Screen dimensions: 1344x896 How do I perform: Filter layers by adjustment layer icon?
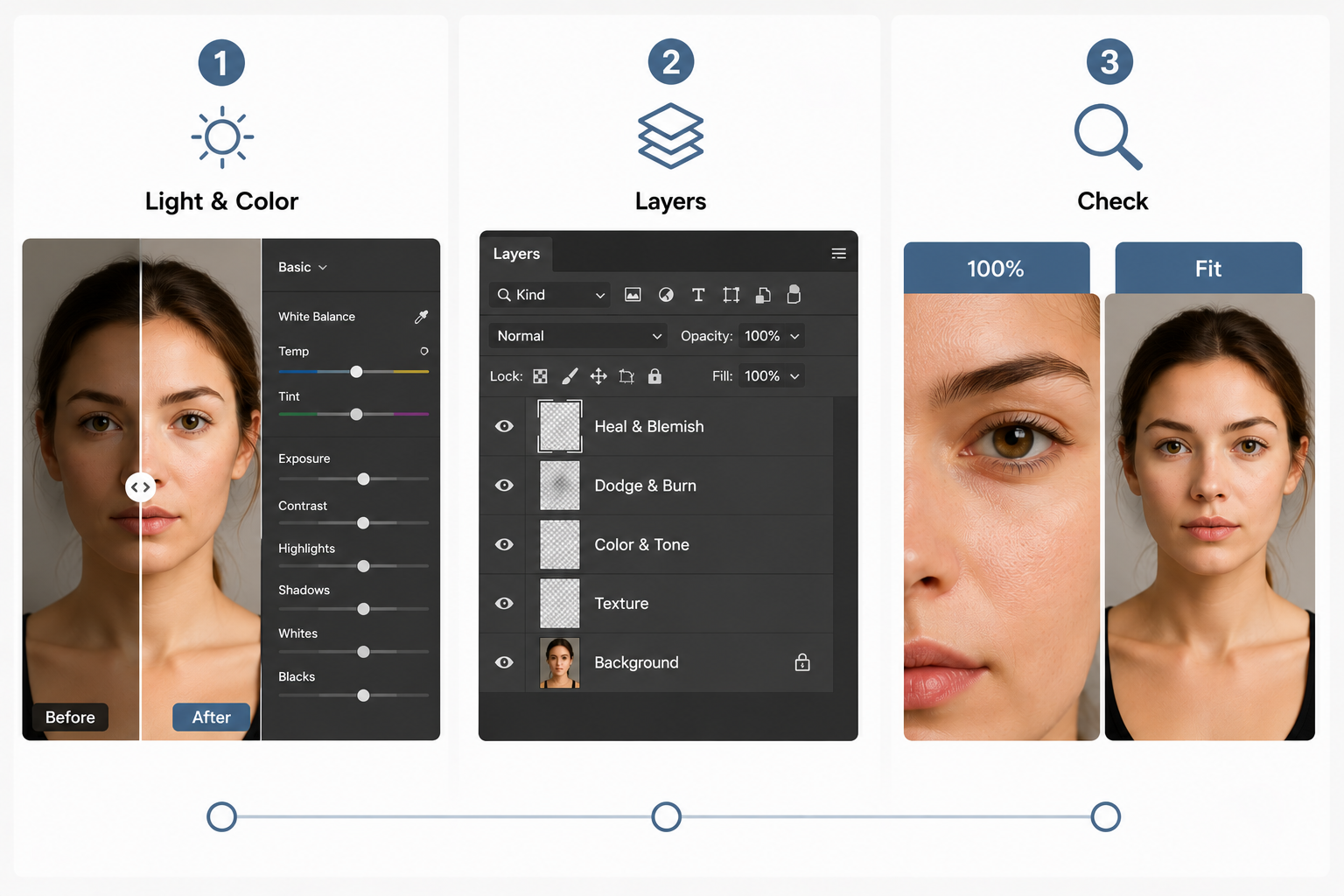(x=666, y=295)
